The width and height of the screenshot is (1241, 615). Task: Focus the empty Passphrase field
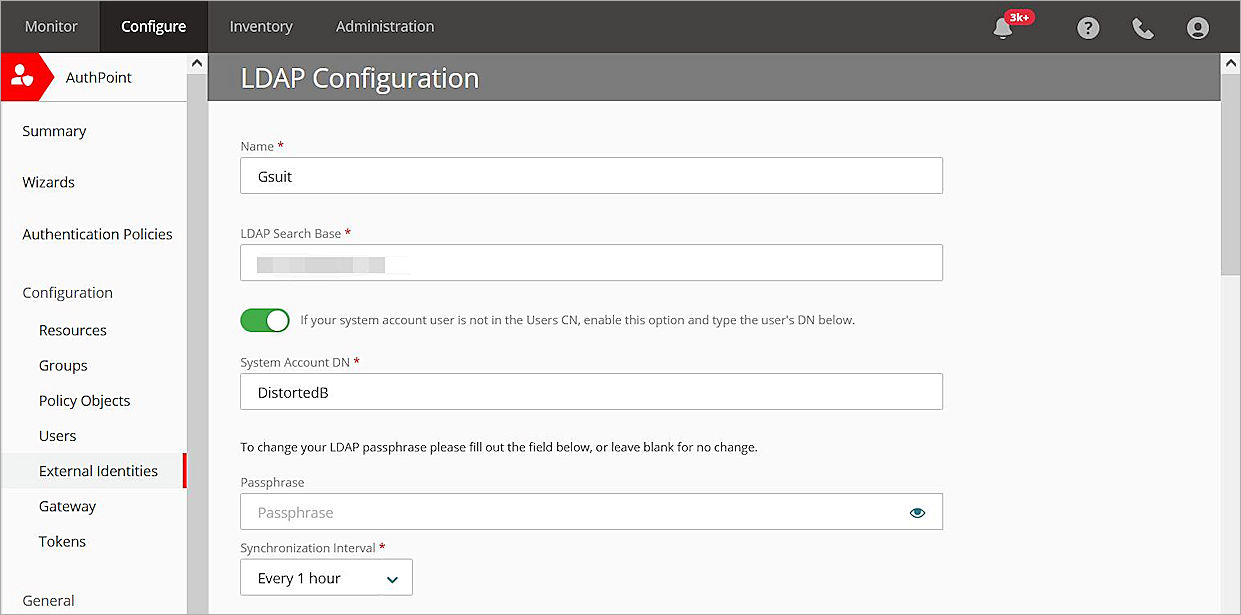[x=570, y=512]
